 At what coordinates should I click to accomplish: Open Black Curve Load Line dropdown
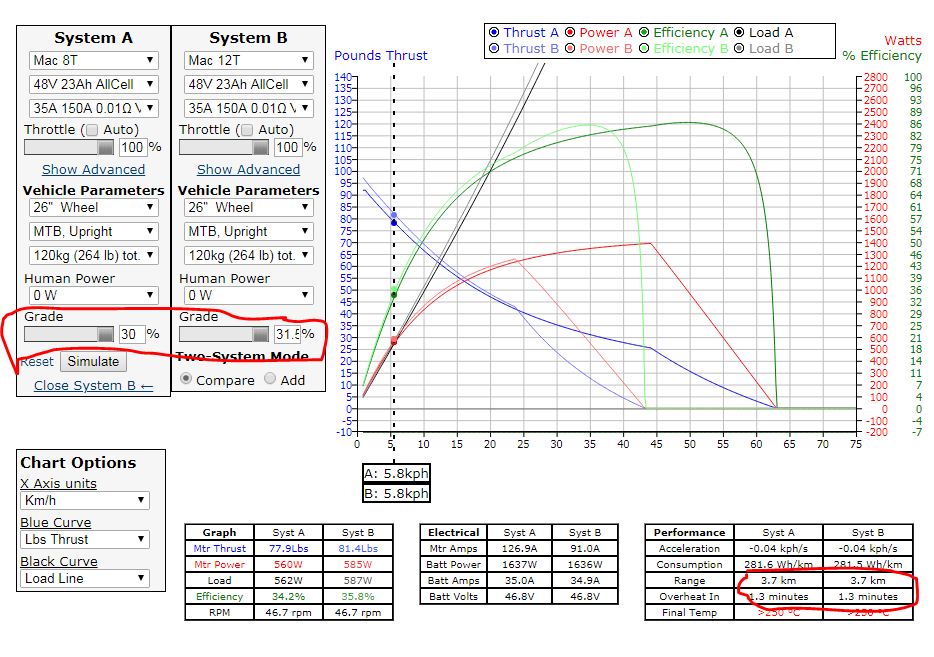(85, 578)
